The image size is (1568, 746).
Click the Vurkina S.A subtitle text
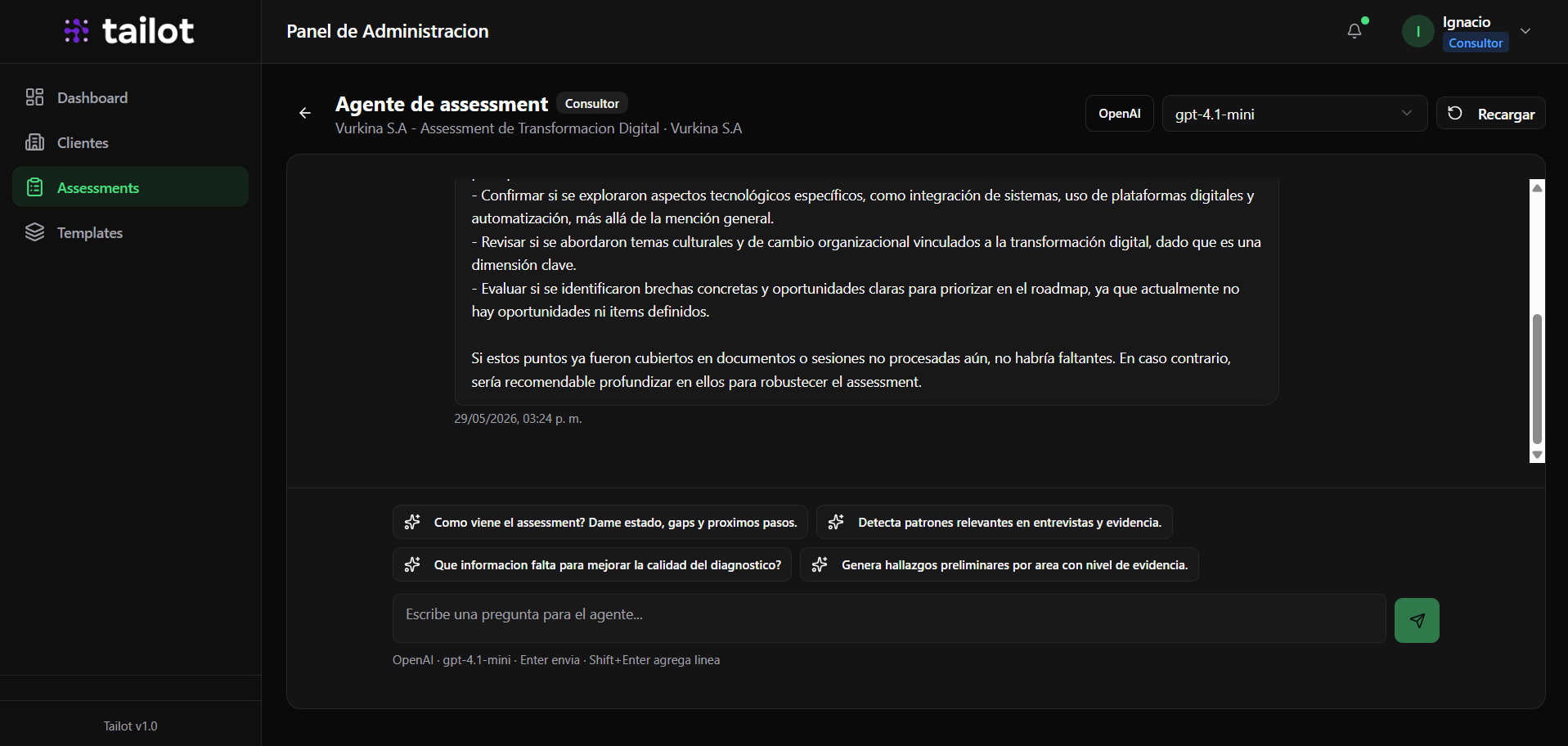pos(539,128)
